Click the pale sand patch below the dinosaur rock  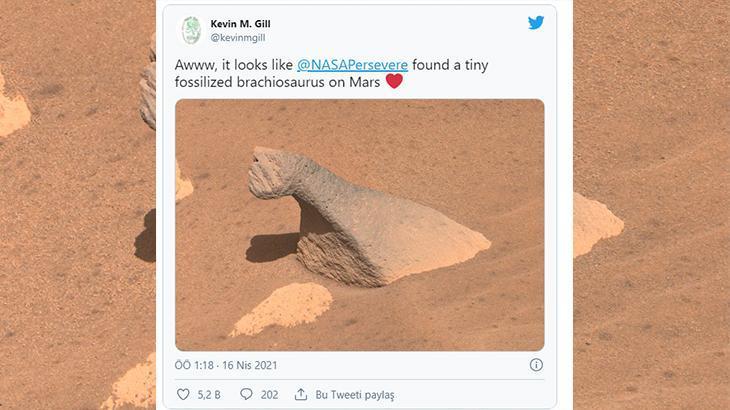point(283,308)
